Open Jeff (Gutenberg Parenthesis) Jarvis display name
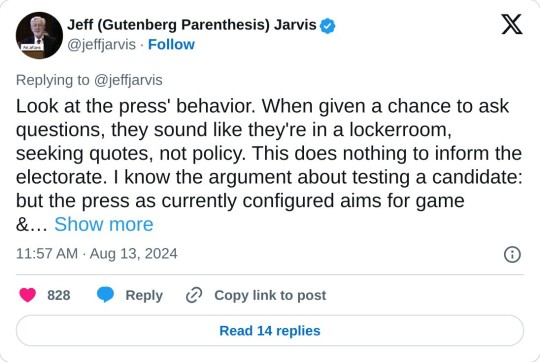540x362 pixels. 191,25
